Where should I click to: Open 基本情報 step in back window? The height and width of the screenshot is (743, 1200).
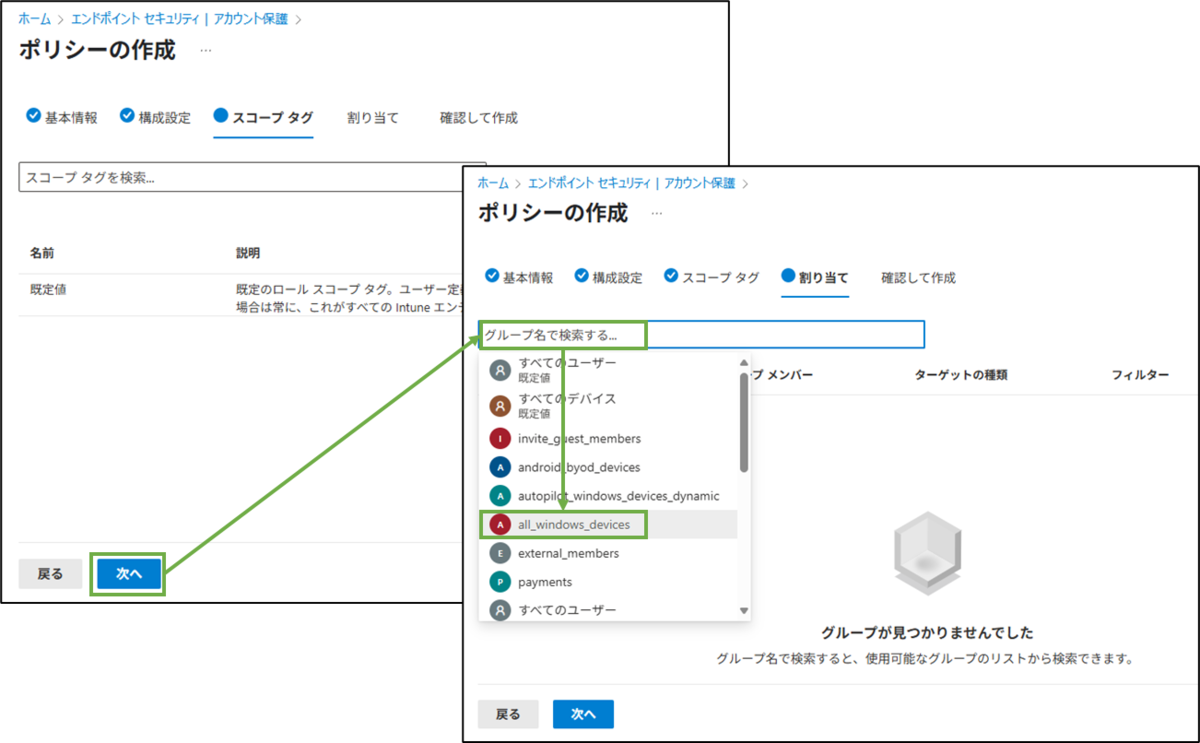point(61,117)
